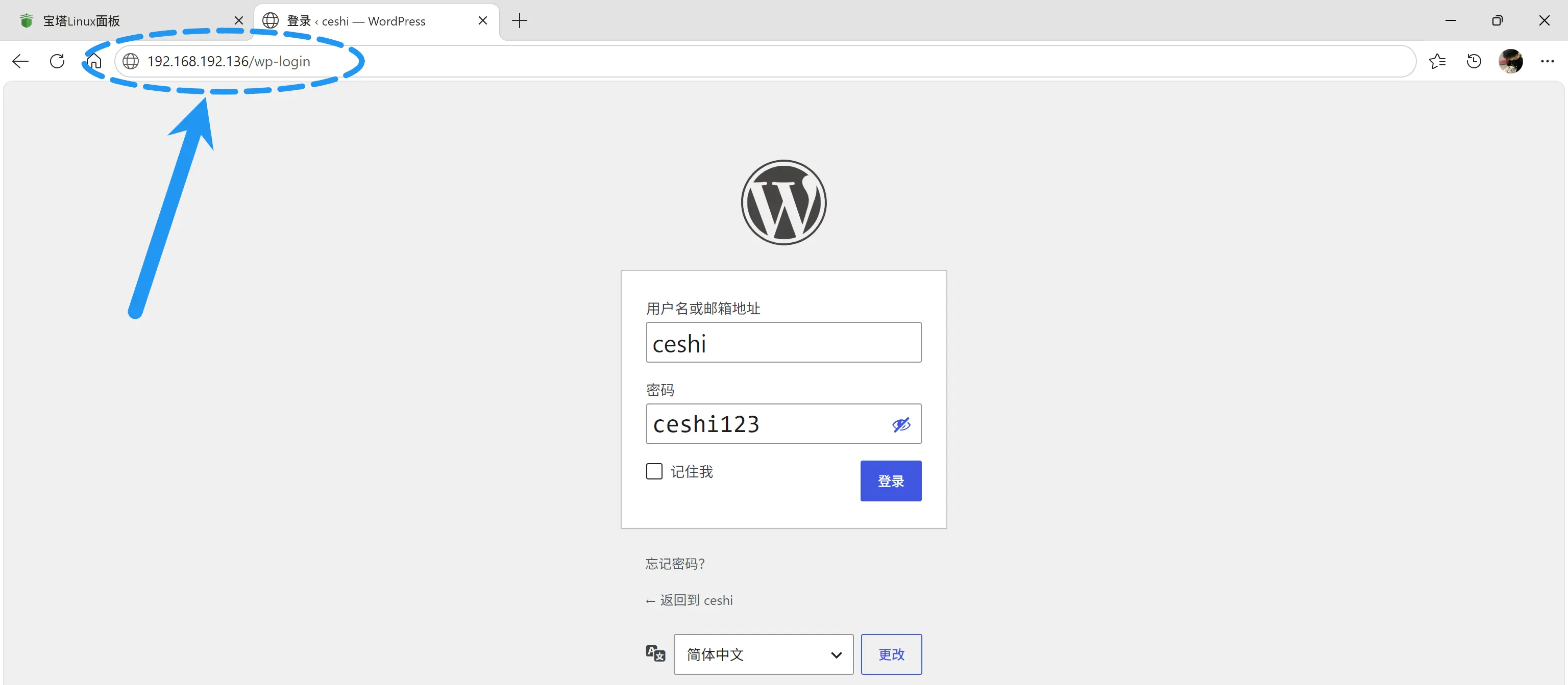Click the site info globe in address bar
The height and width of the screenshot is (685, 1568).
[x=131, y=61]
